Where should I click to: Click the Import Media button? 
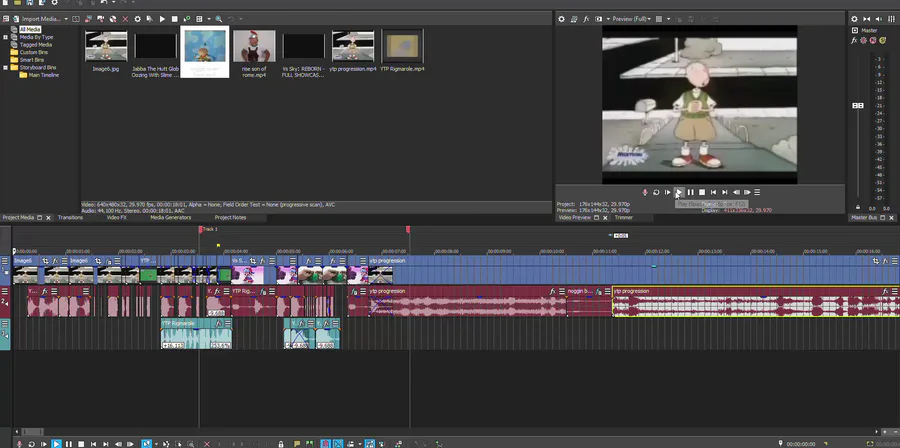tap(37, 19)
